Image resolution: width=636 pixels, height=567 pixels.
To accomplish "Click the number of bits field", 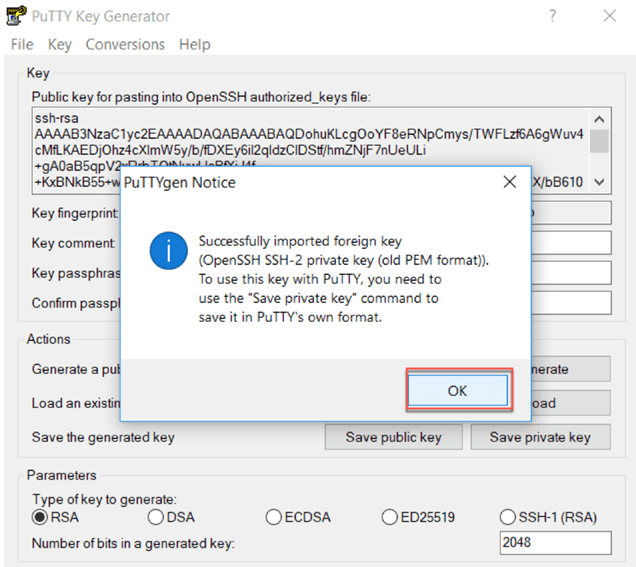I will coord(555,542).
